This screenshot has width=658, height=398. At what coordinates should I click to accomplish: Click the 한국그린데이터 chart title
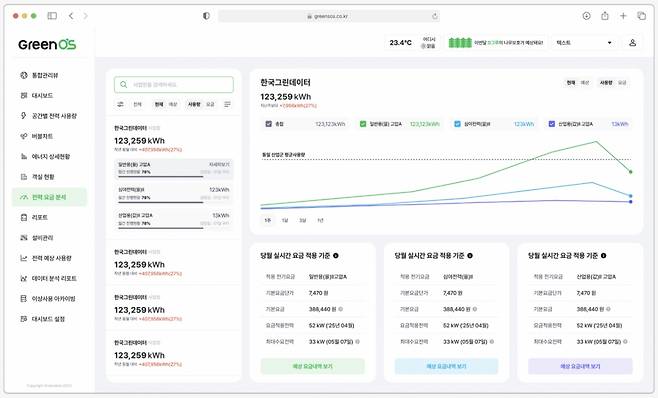(x=285, y=82)
